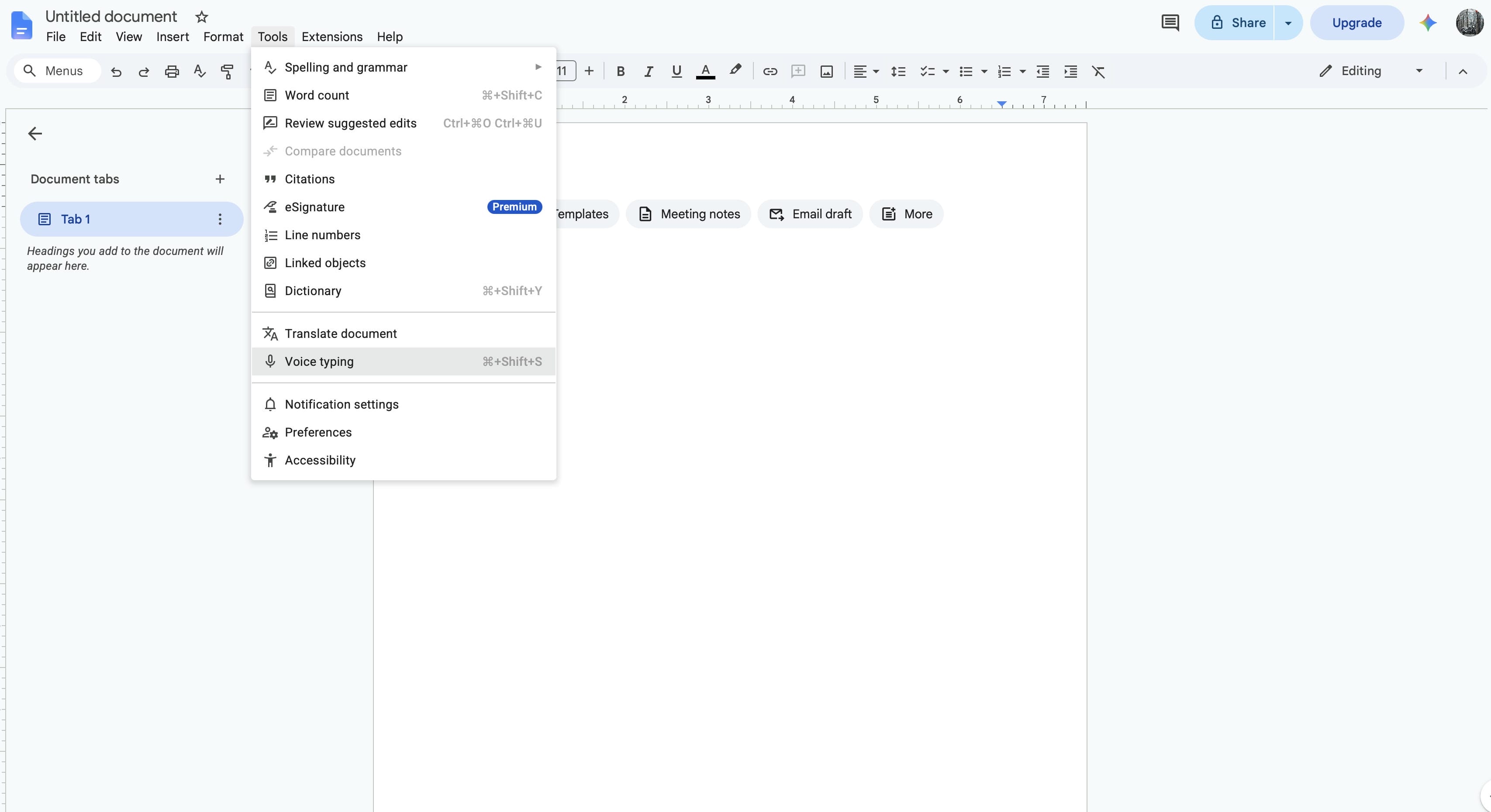Expand the Share options arrow
The height and width of the screenshot is (812, 1491).
1288,23
